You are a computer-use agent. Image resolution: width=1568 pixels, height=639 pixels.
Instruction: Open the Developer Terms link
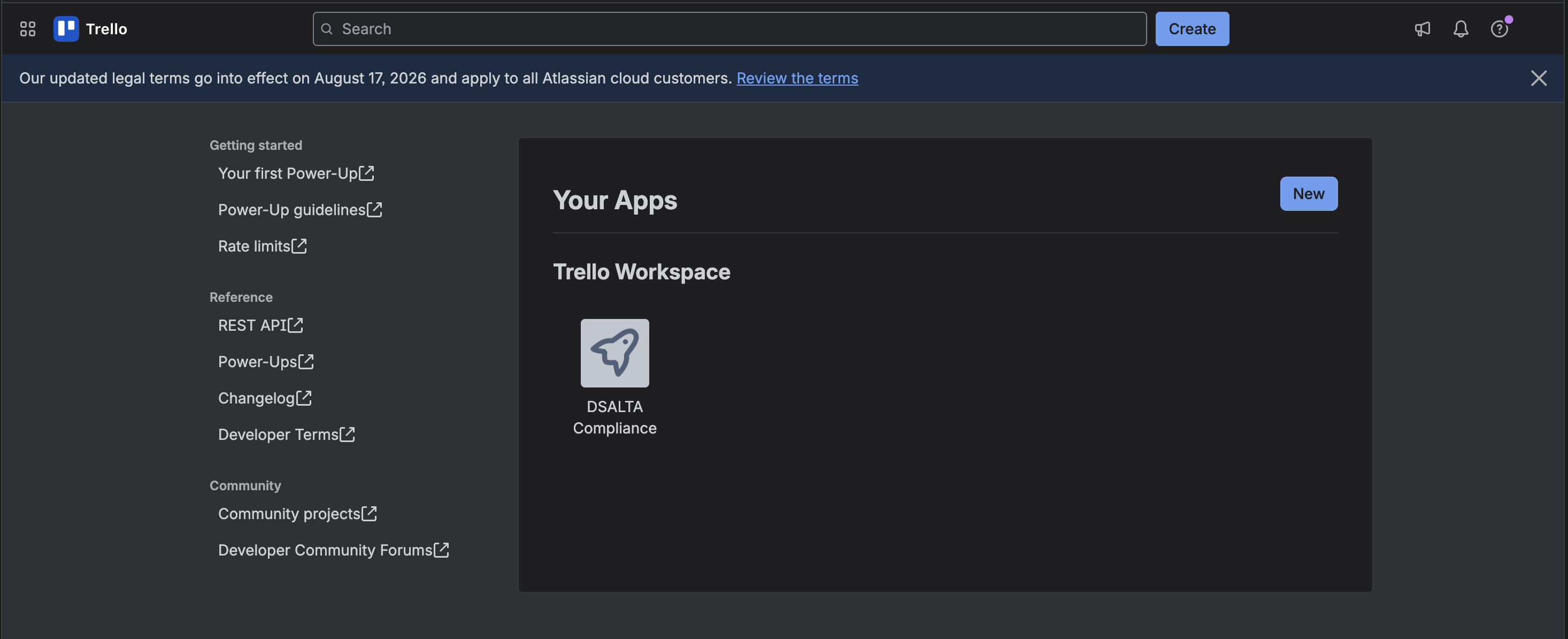pos(286,435)
